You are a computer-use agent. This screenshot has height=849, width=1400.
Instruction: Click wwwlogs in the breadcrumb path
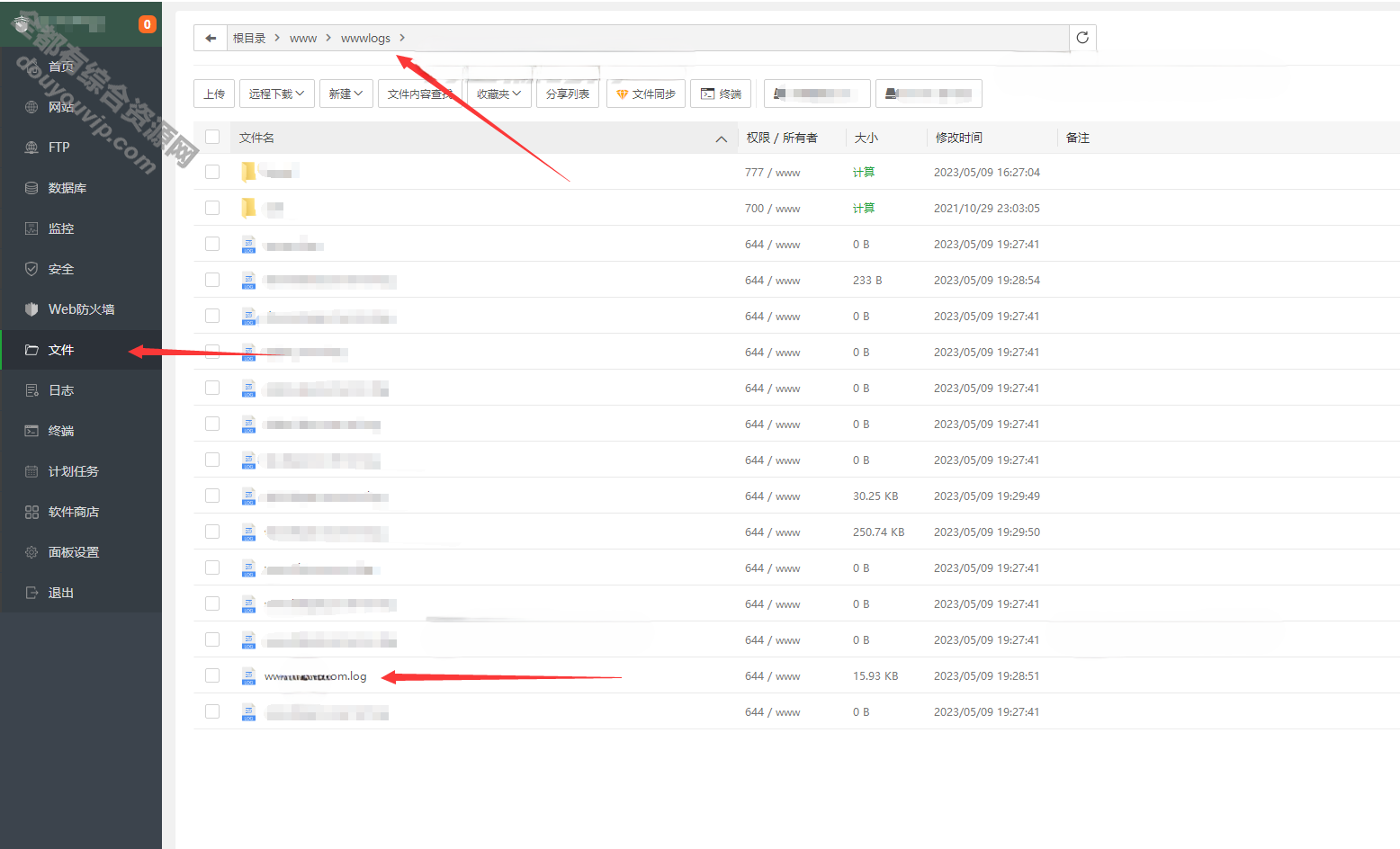tap(365, 38)
